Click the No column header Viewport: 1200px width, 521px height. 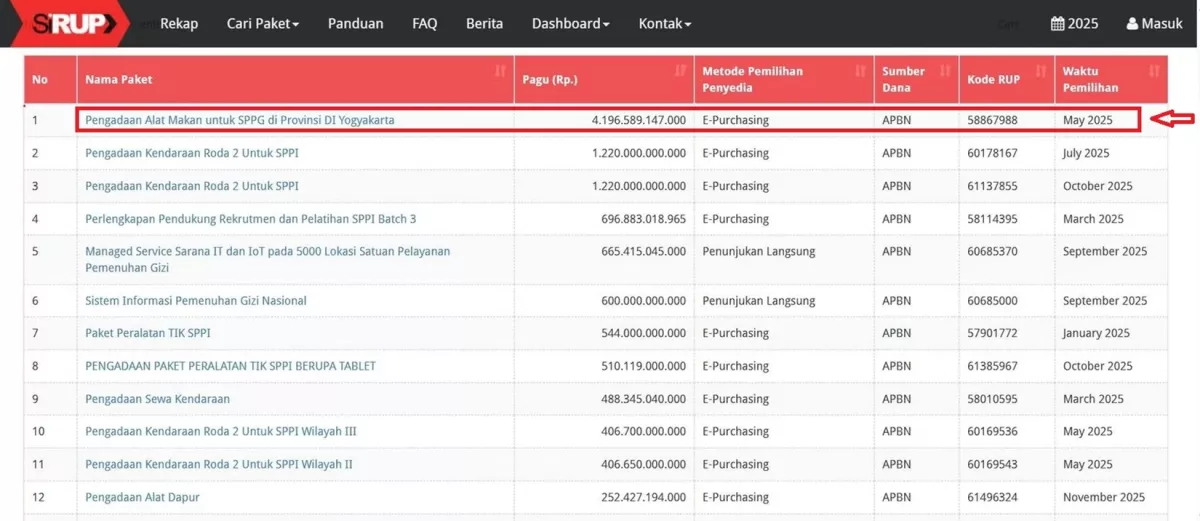click(x=51, y=79)
